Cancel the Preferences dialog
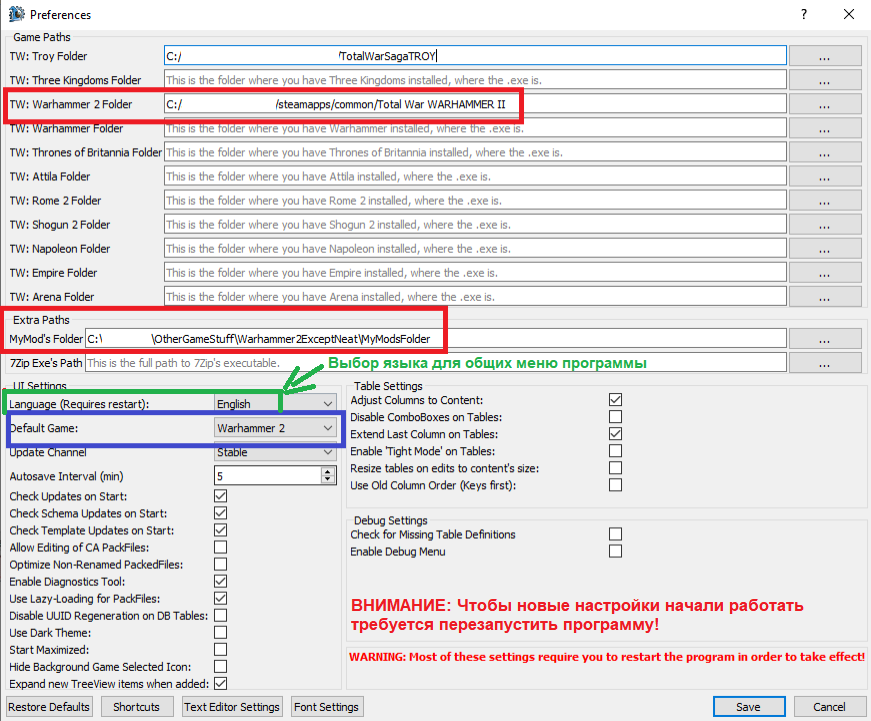 (829, 707)
